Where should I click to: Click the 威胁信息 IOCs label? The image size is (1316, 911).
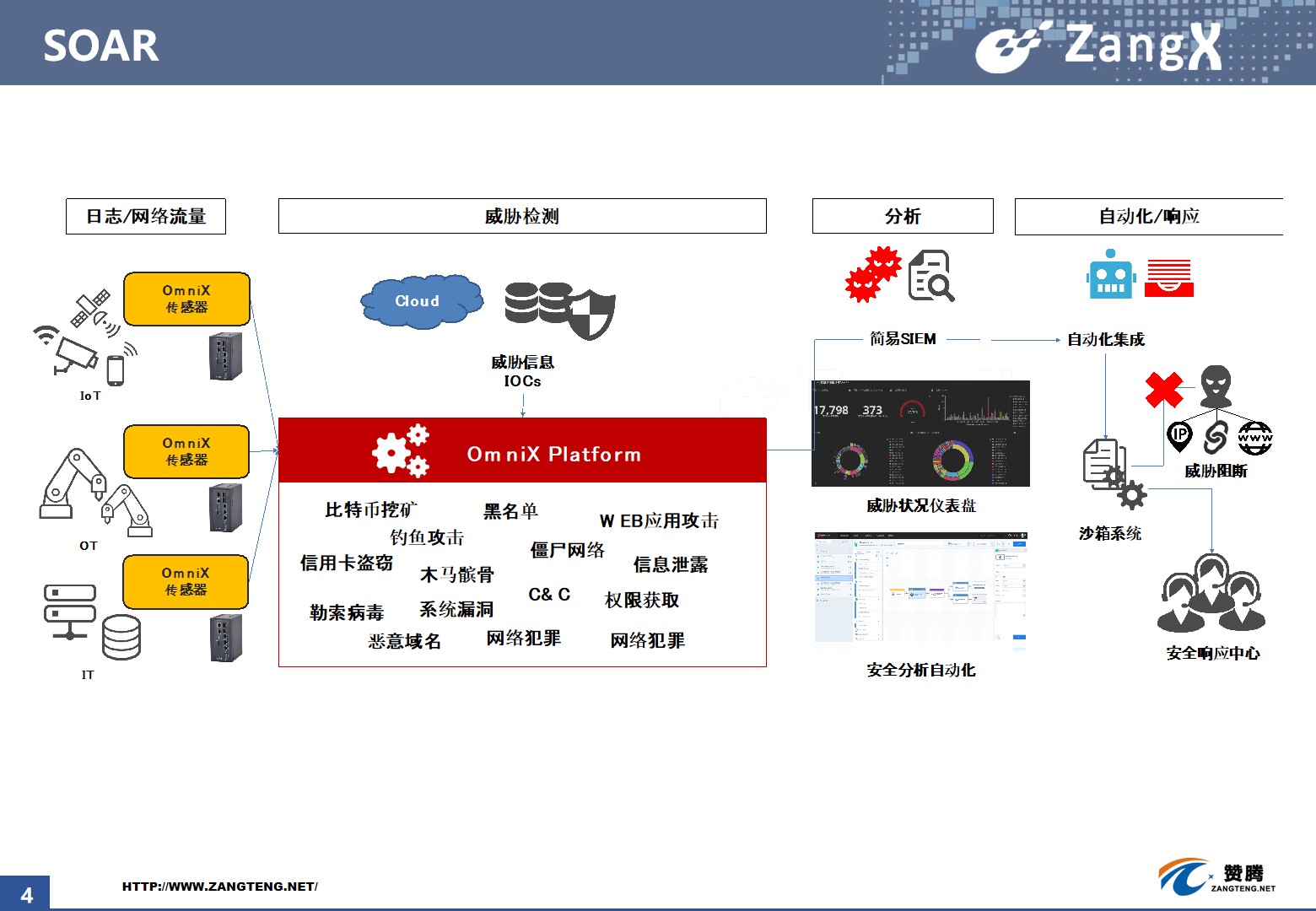click(x=523, y=371)
